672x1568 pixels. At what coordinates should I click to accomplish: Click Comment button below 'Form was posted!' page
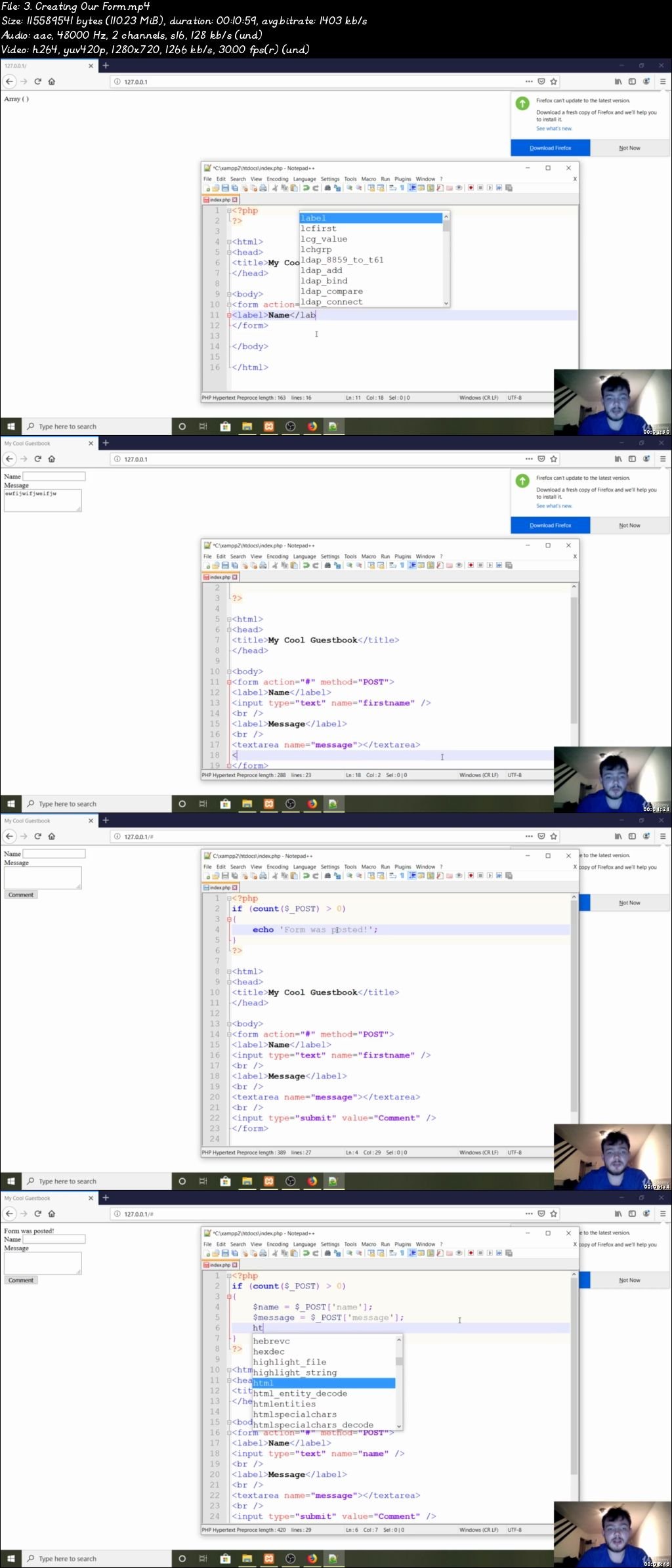[21, 1280]
